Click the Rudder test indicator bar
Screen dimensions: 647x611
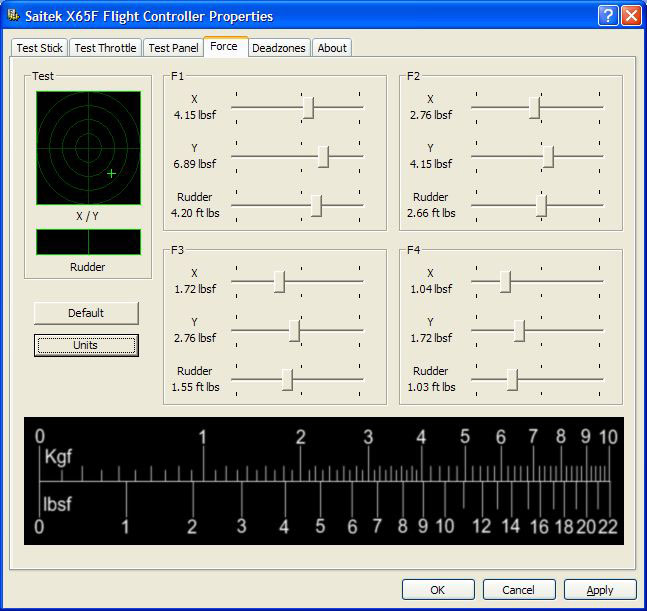(88, 242)
